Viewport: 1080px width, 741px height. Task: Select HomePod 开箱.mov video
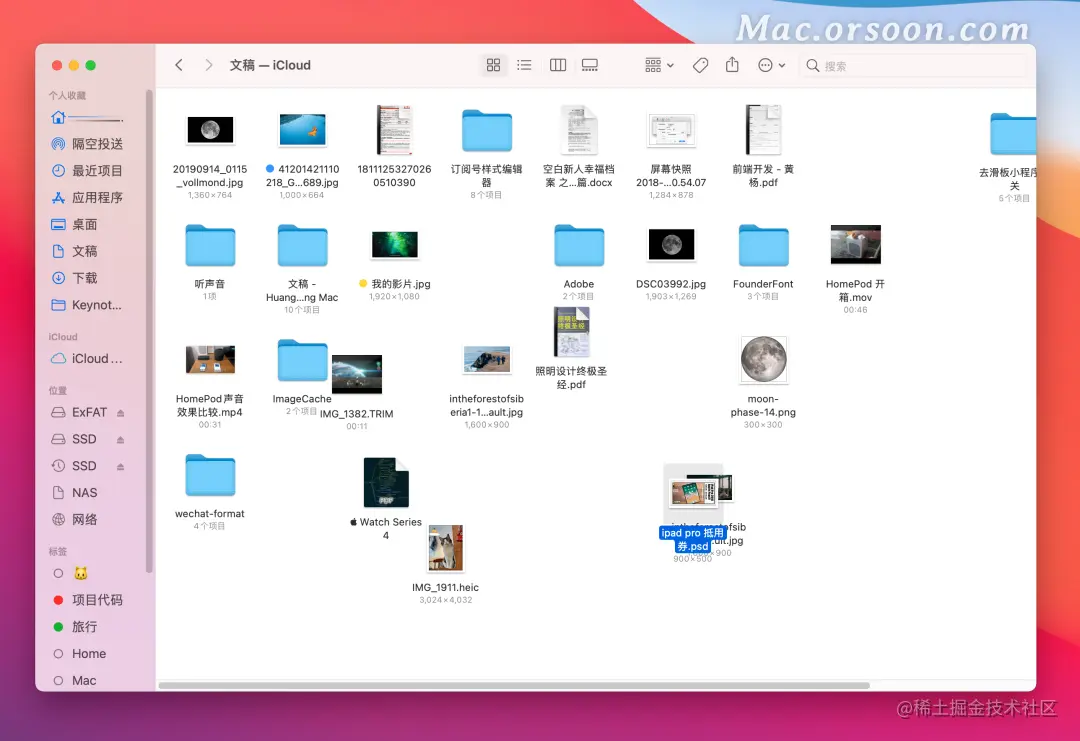tap(855, 244)
